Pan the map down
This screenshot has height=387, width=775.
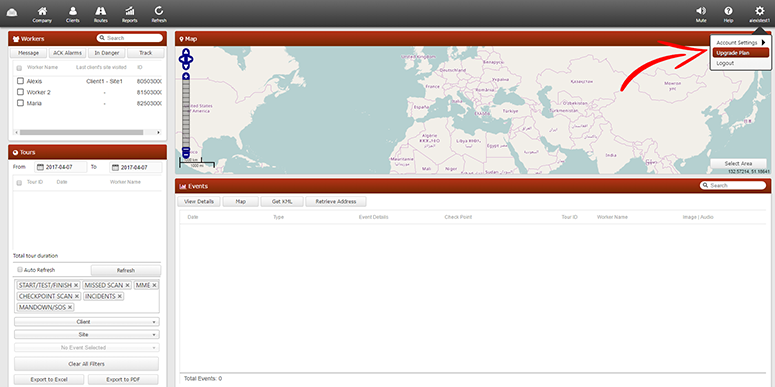(186, 67)
